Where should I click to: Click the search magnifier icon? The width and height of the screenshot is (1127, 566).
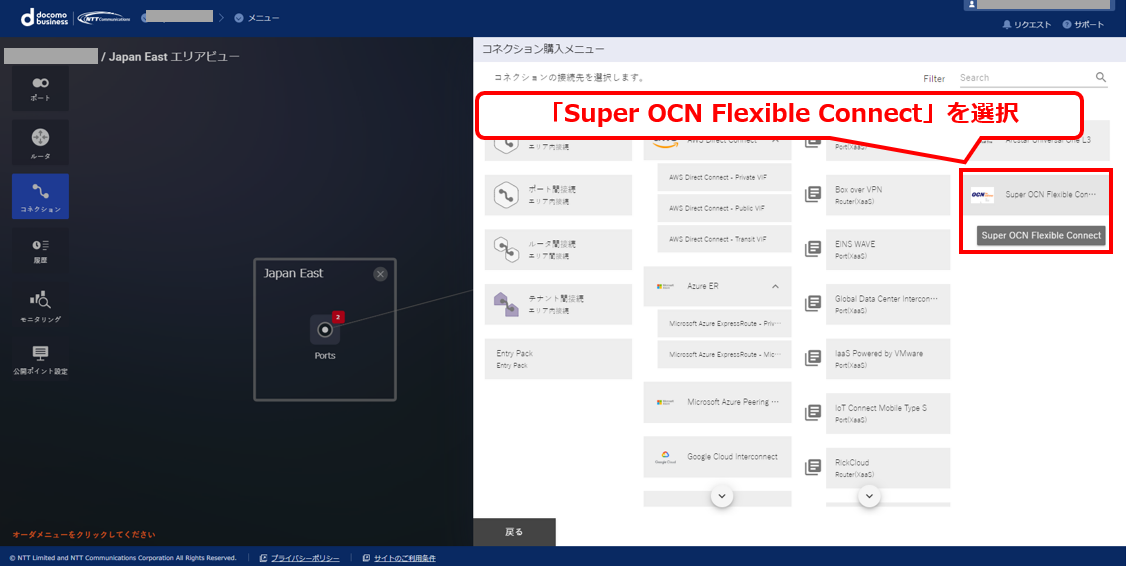pos(1100,77)
